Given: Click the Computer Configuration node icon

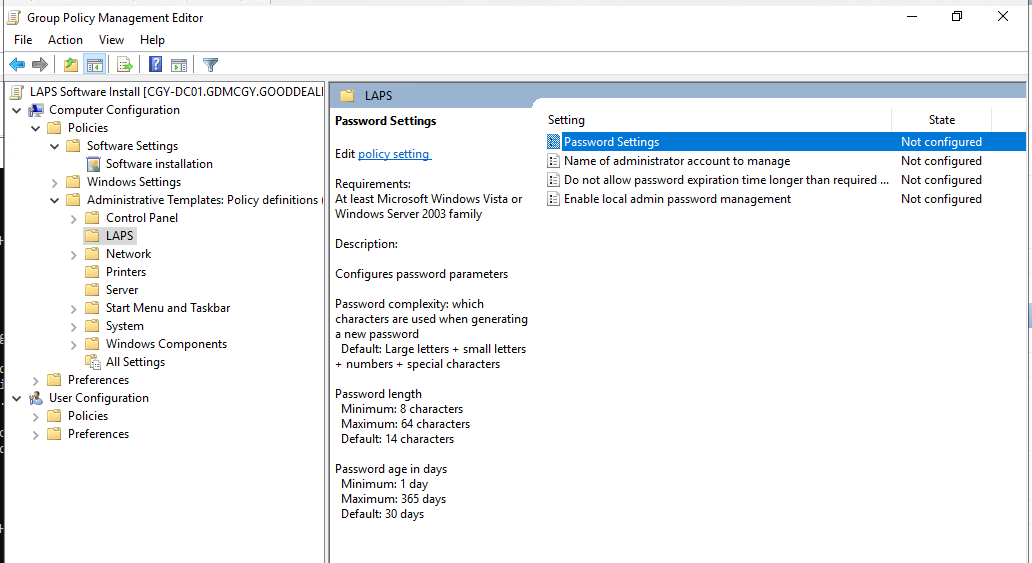Looking at the screenshot, I should tap(36, 110).
